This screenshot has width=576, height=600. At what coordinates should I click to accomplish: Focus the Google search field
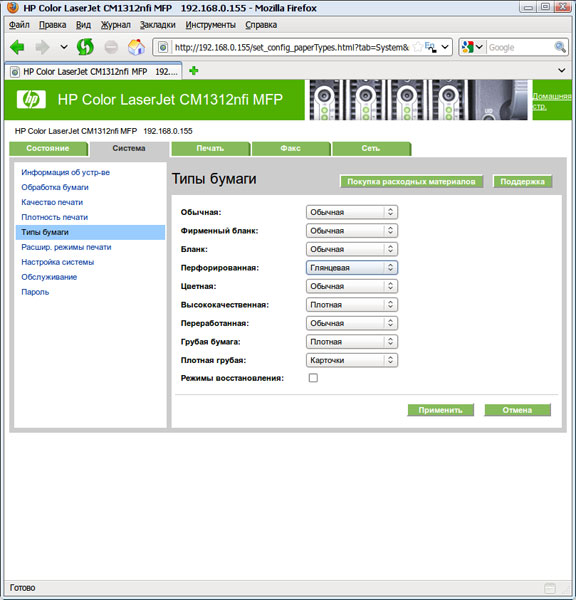521,47
